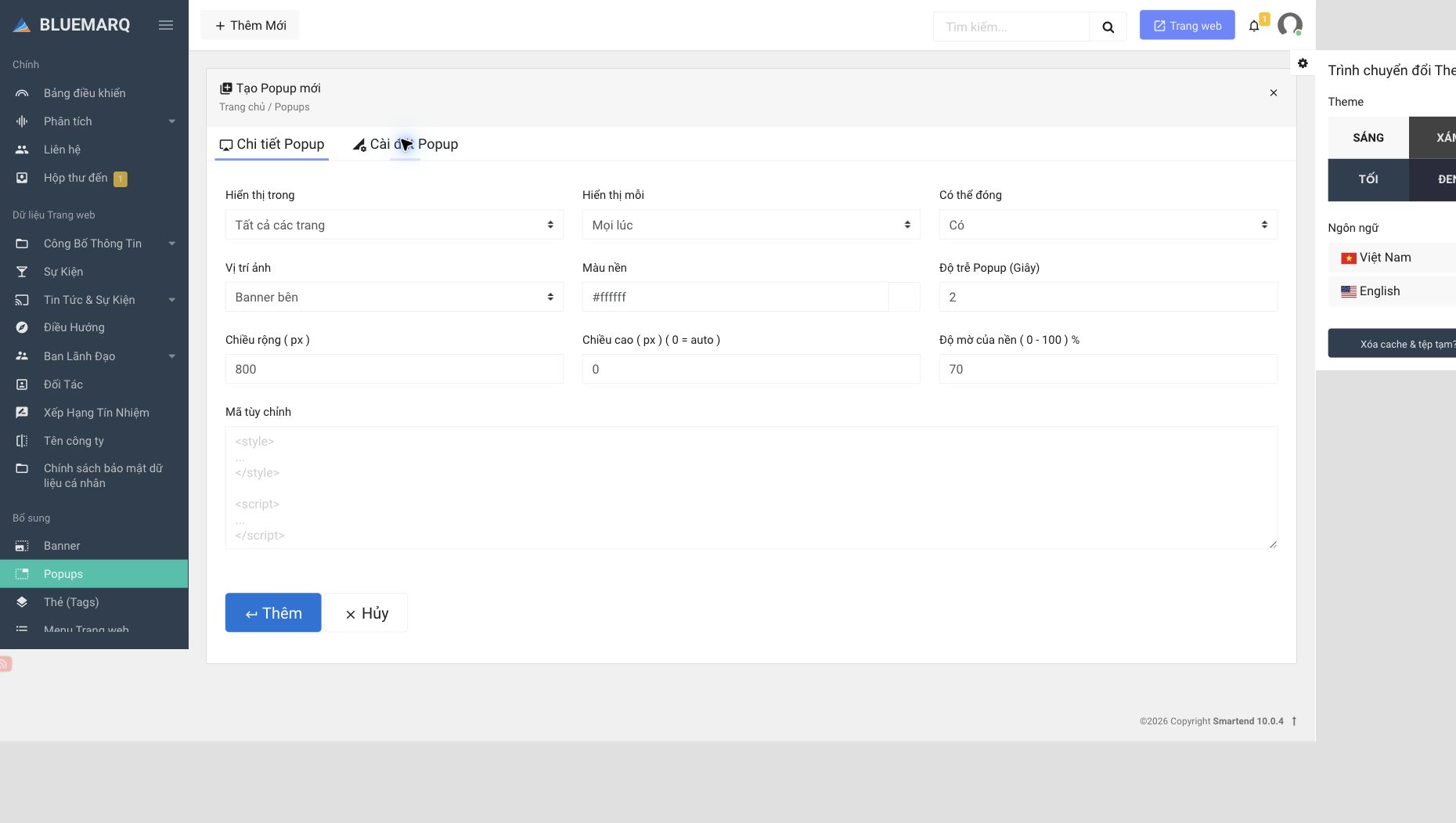Viewport: 1456px width, 823px height.
Task: Switch to the Cài đặt Popup tab
Action: [405, 144]
